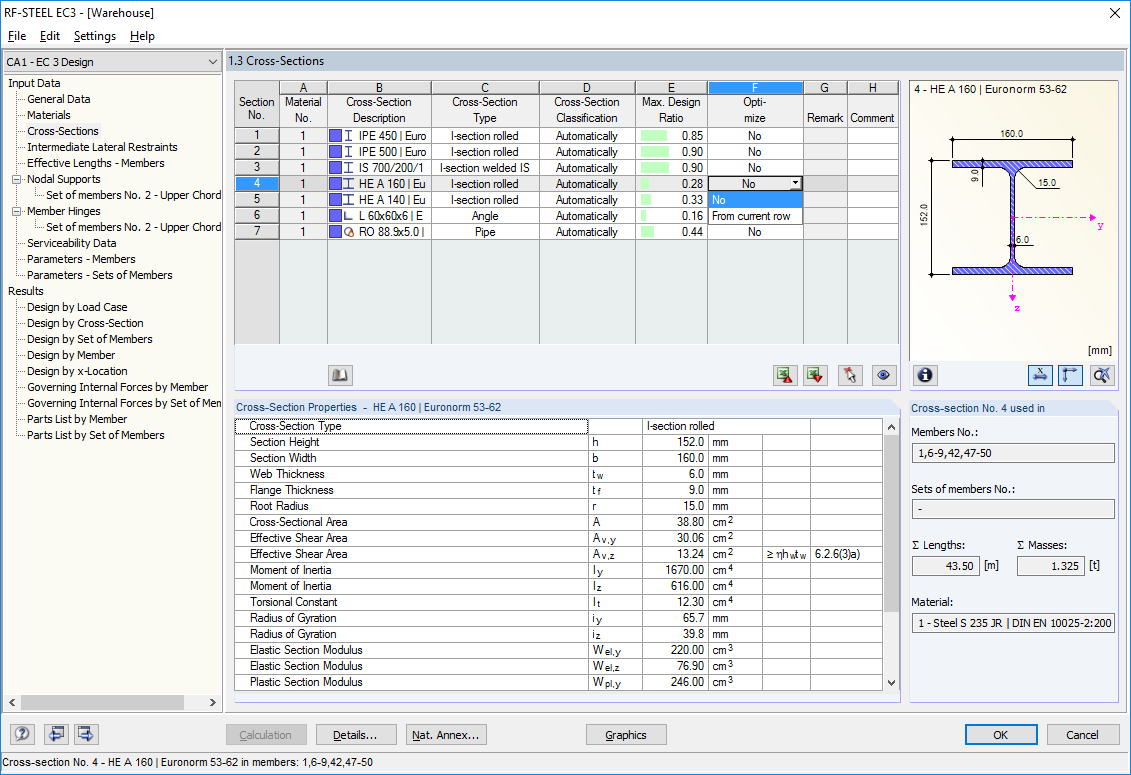Click the blue material color swatch in row 1

click(335, 136)
